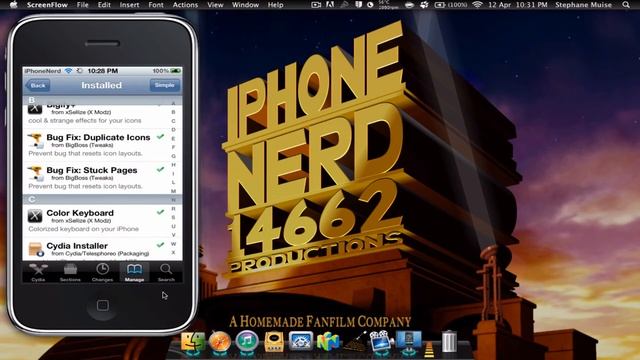Open the Edit menu

[104, 5]
